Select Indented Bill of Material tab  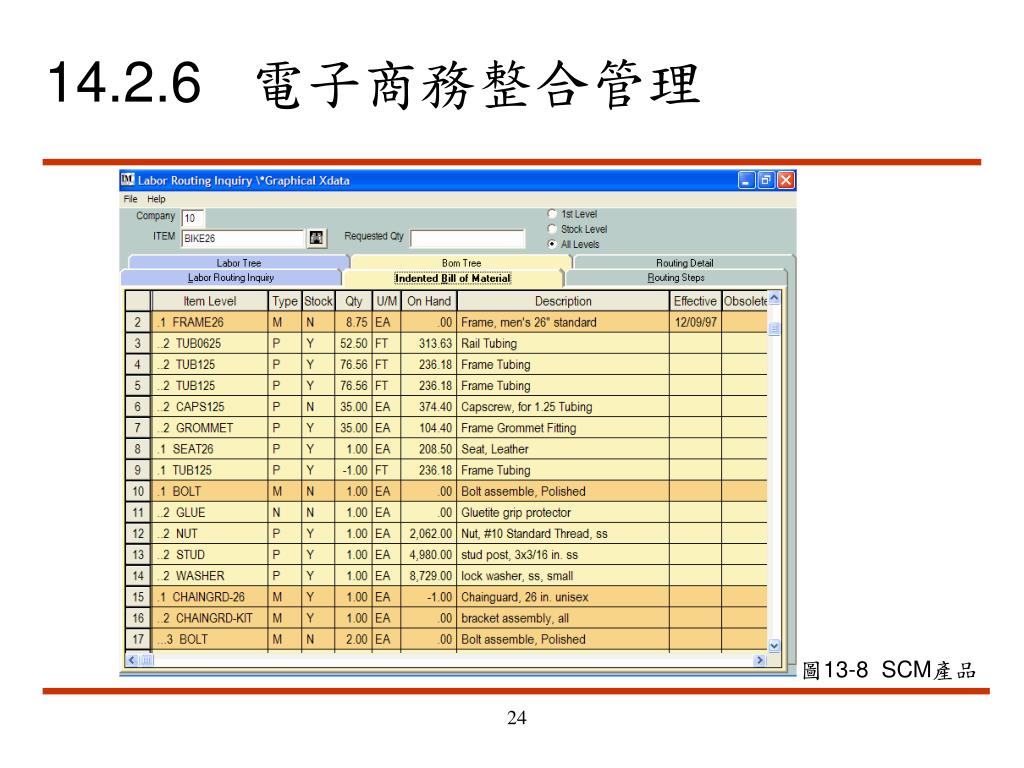453,278
